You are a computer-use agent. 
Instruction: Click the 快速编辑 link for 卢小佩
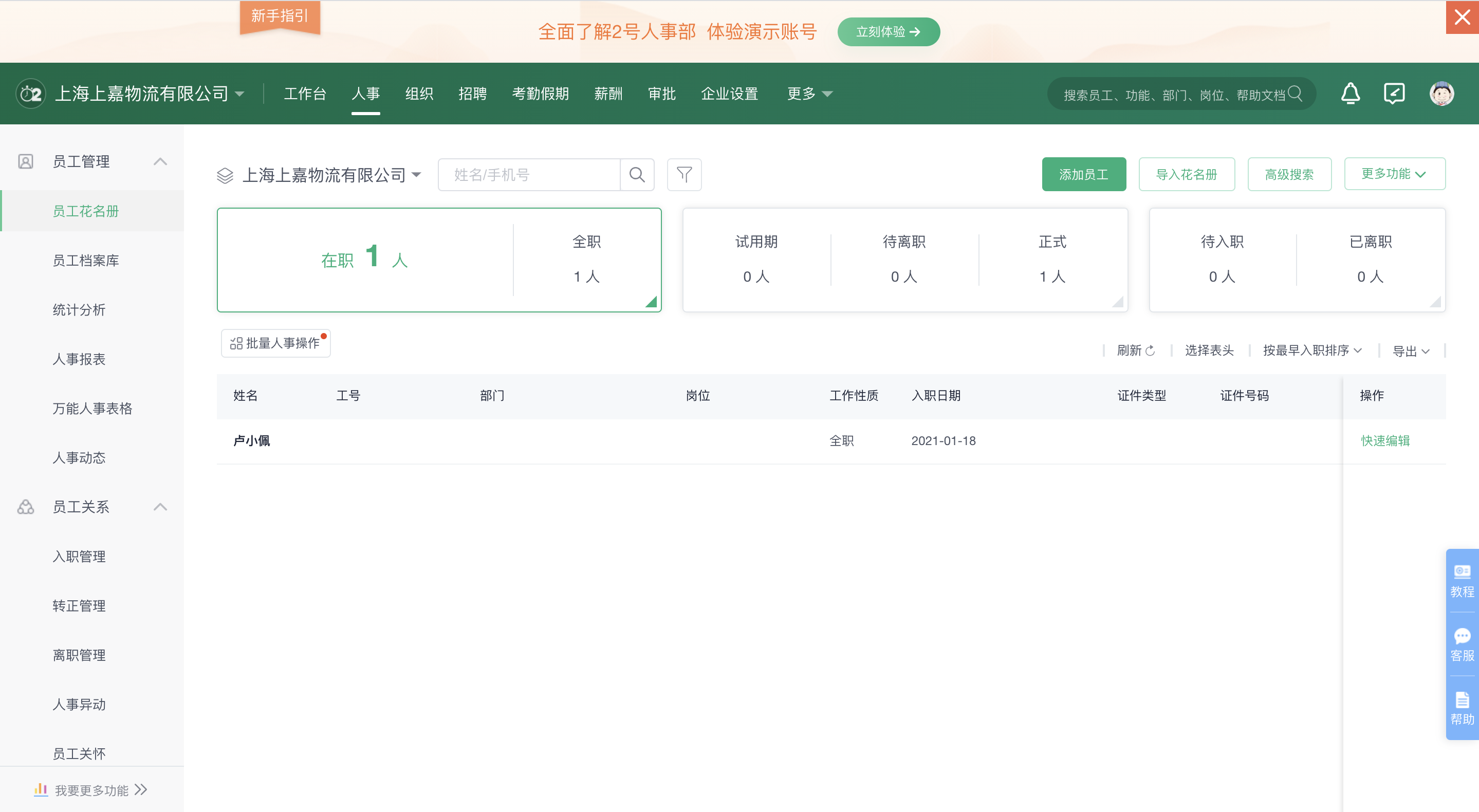click(x=1385, y=440)
